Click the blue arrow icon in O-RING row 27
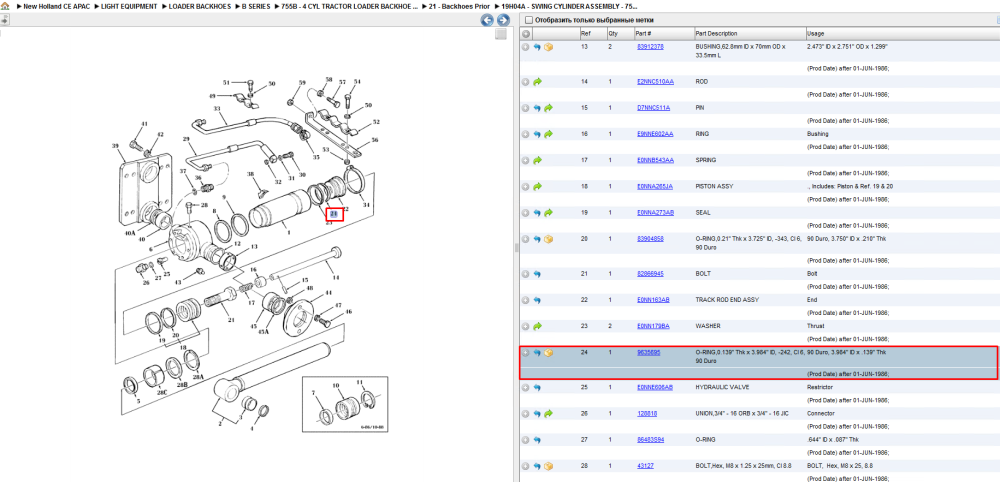Viewport: 1000px width, 482px height. [537, 439]
